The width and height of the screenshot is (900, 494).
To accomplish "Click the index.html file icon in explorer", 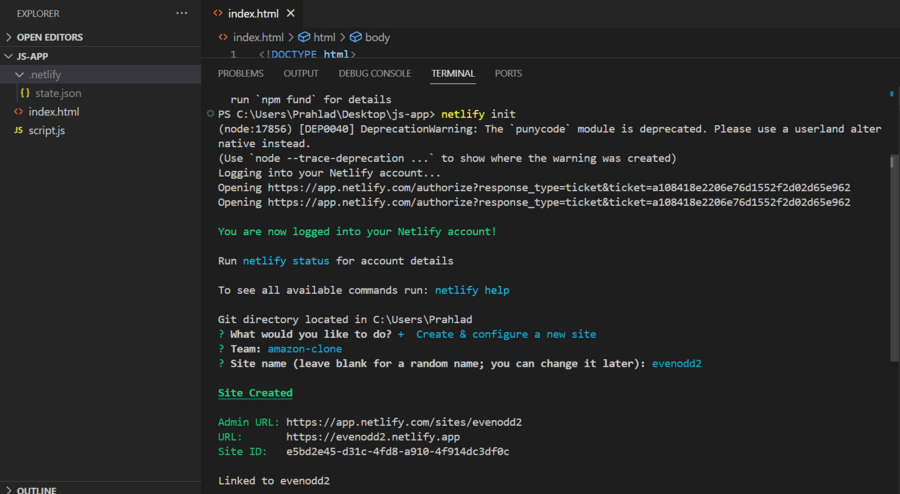I will [18, 111].
